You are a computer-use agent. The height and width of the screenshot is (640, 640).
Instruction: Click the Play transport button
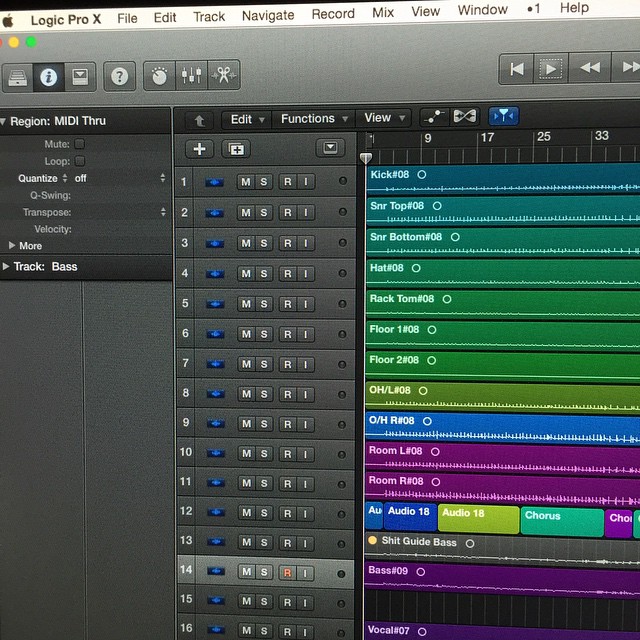click(x=550, y=68)
